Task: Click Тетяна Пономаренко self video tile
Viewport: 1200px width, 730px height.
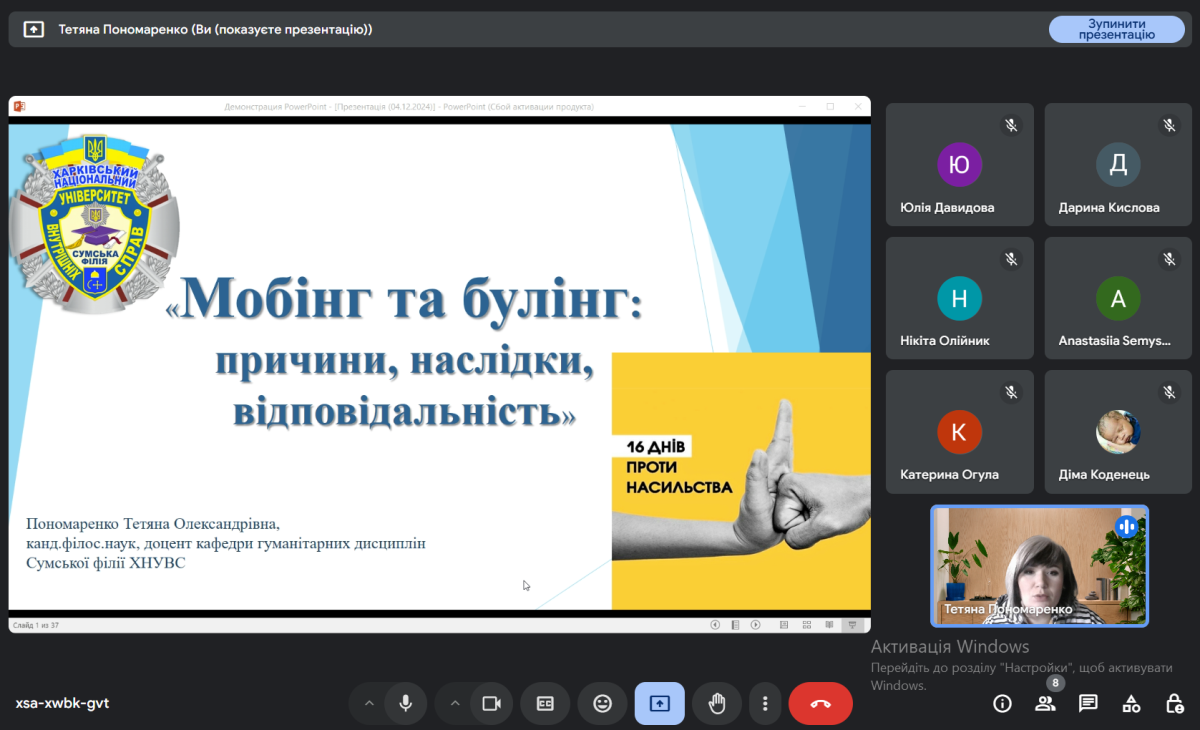Action: click(1039, 565)
